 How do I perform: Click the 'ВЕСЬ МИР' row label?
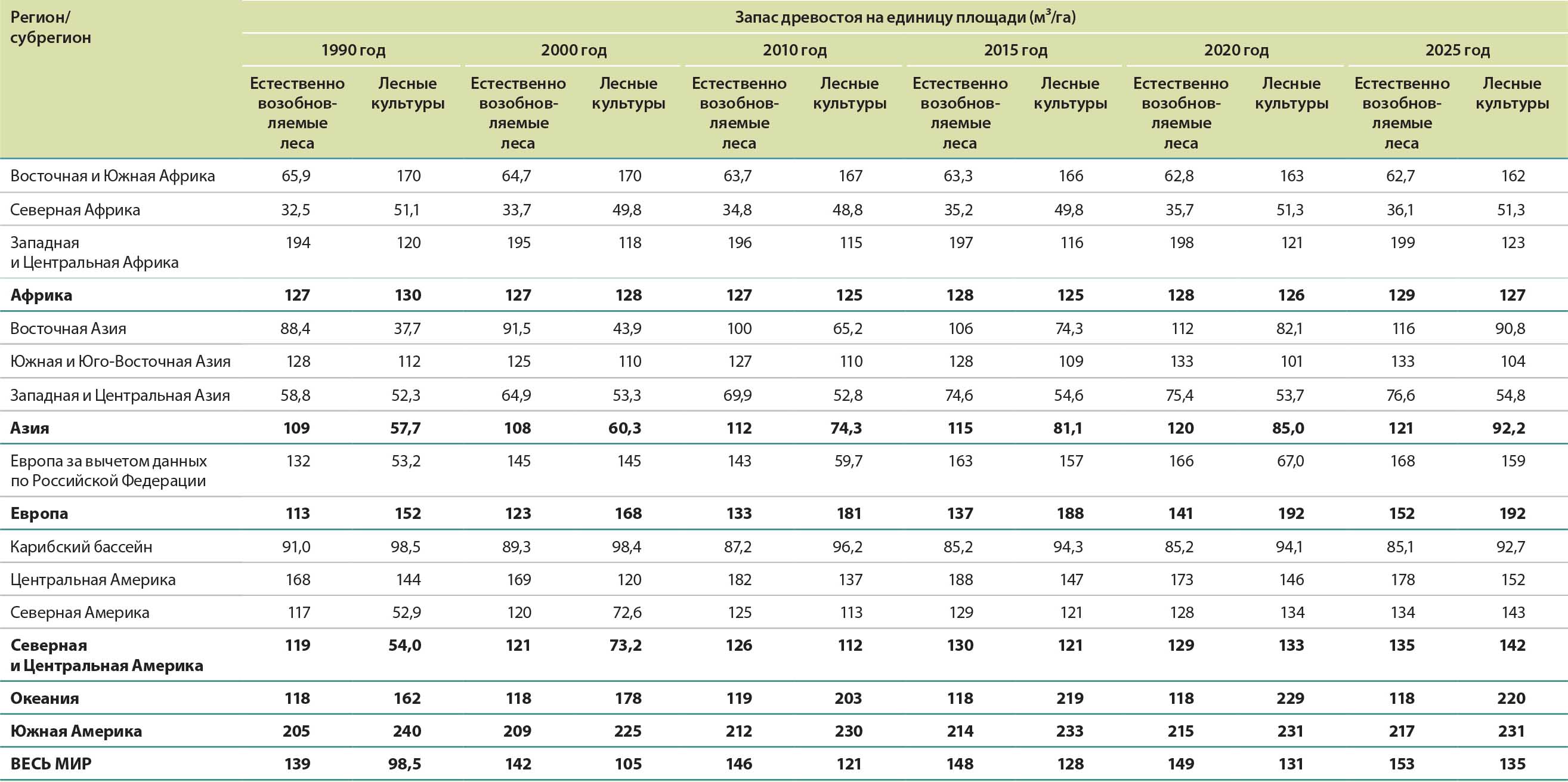tap(51, 764)
